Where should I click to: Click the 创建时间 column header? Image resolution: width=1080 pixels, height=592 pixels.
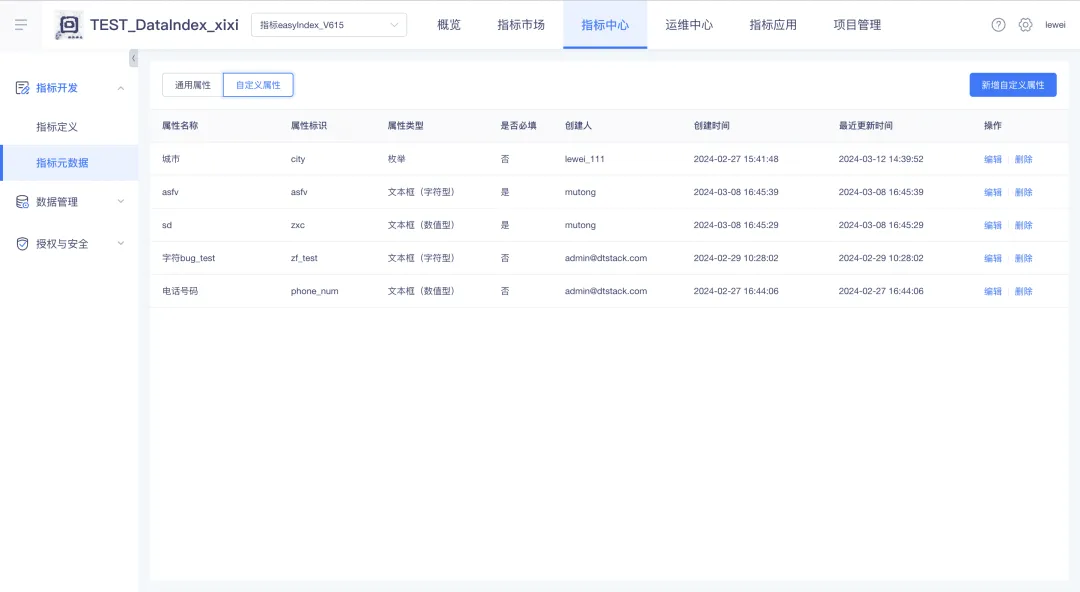coord(712,125)
